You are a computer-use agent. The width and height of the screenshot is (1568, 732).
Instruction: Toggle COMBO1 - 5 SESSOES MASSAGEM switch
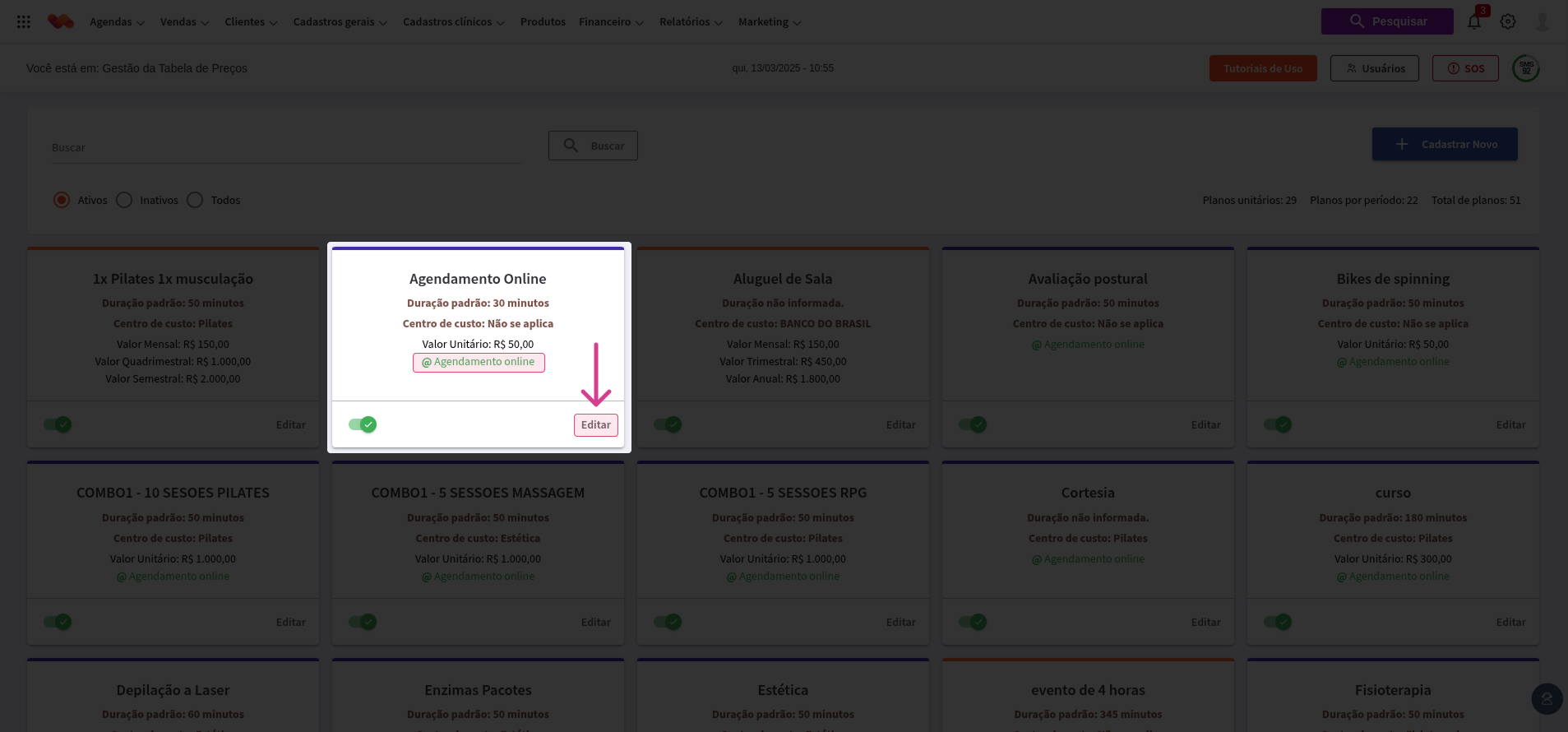tap(363, 622)
